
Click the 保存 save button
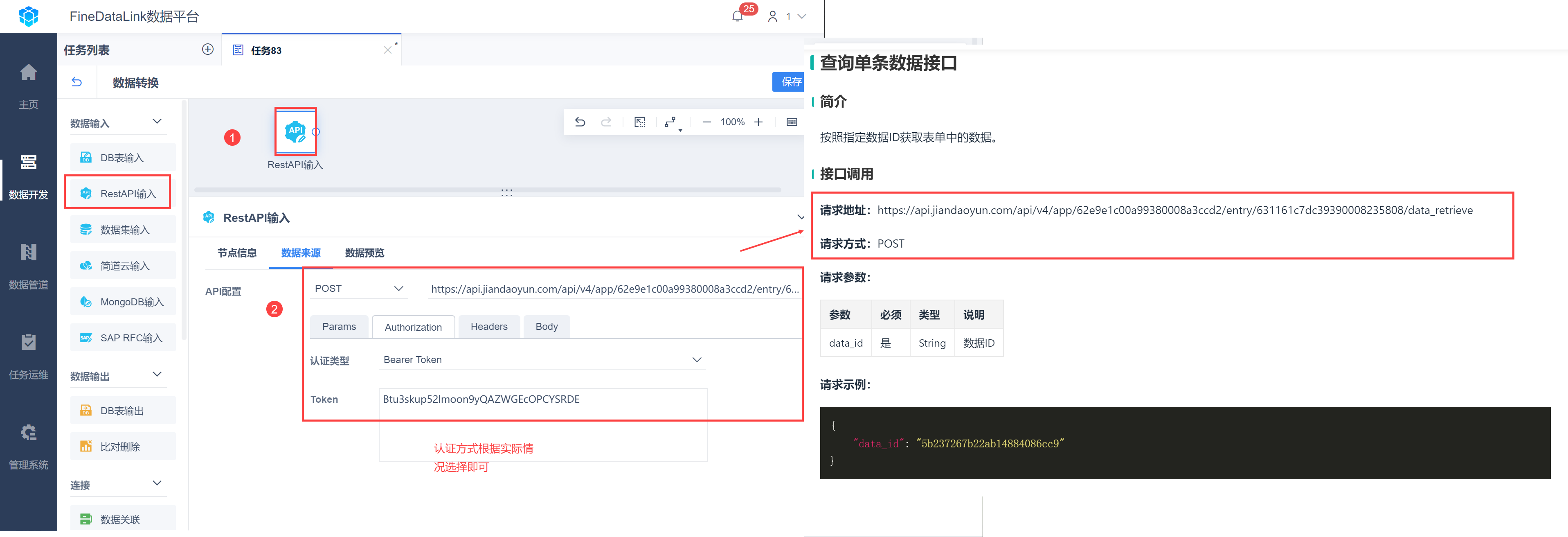790,81
